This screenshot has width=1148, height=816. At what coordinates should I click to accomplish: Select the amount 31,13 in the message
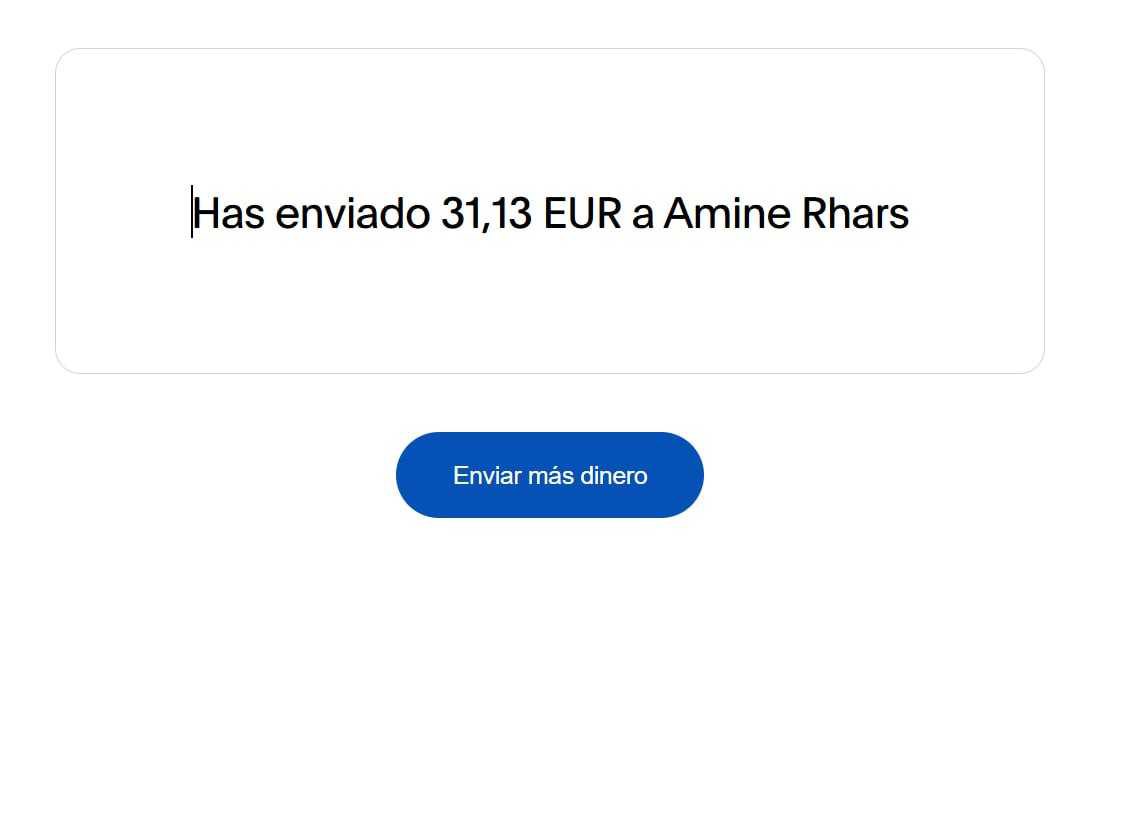486,214
